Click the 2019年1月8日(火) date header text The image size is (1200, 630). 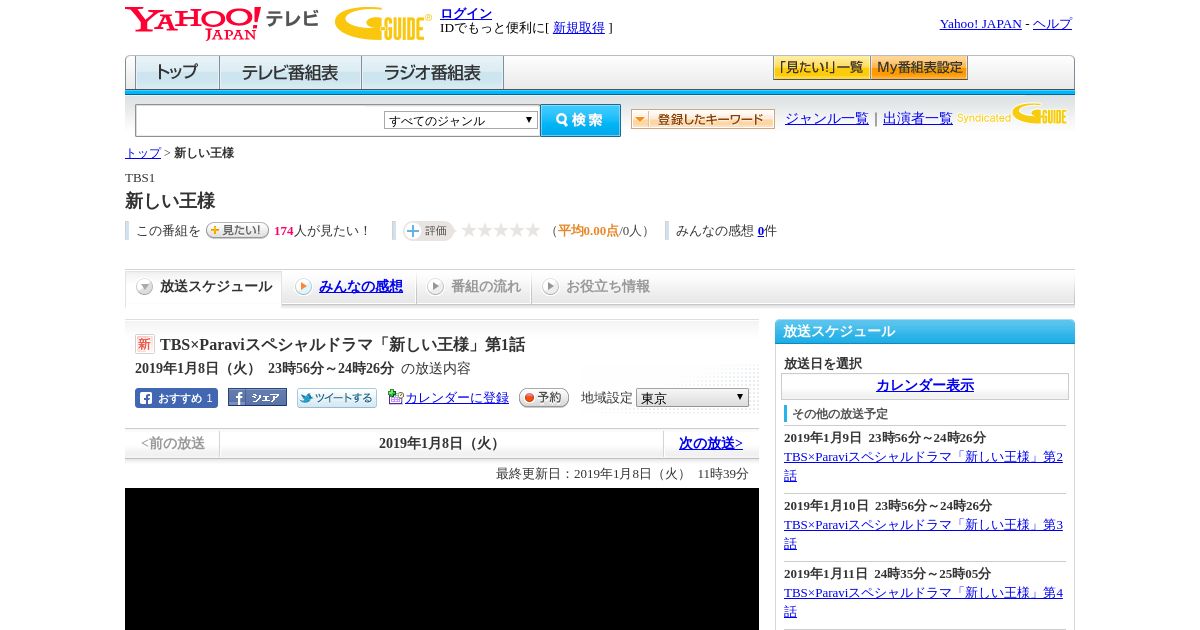pyautogui.click(x=441, y=444)
